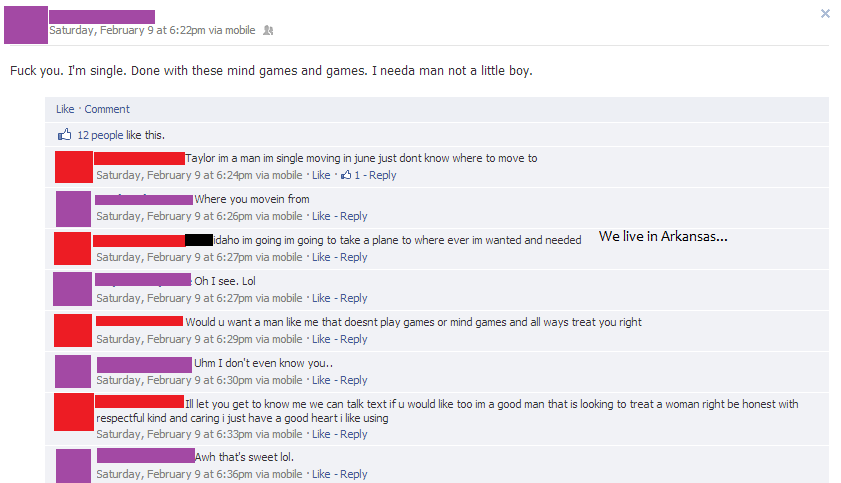841x483 pixels.
Task: Reply to the 6:24pm comment about moving in june
Action: [x=382, y=175]
